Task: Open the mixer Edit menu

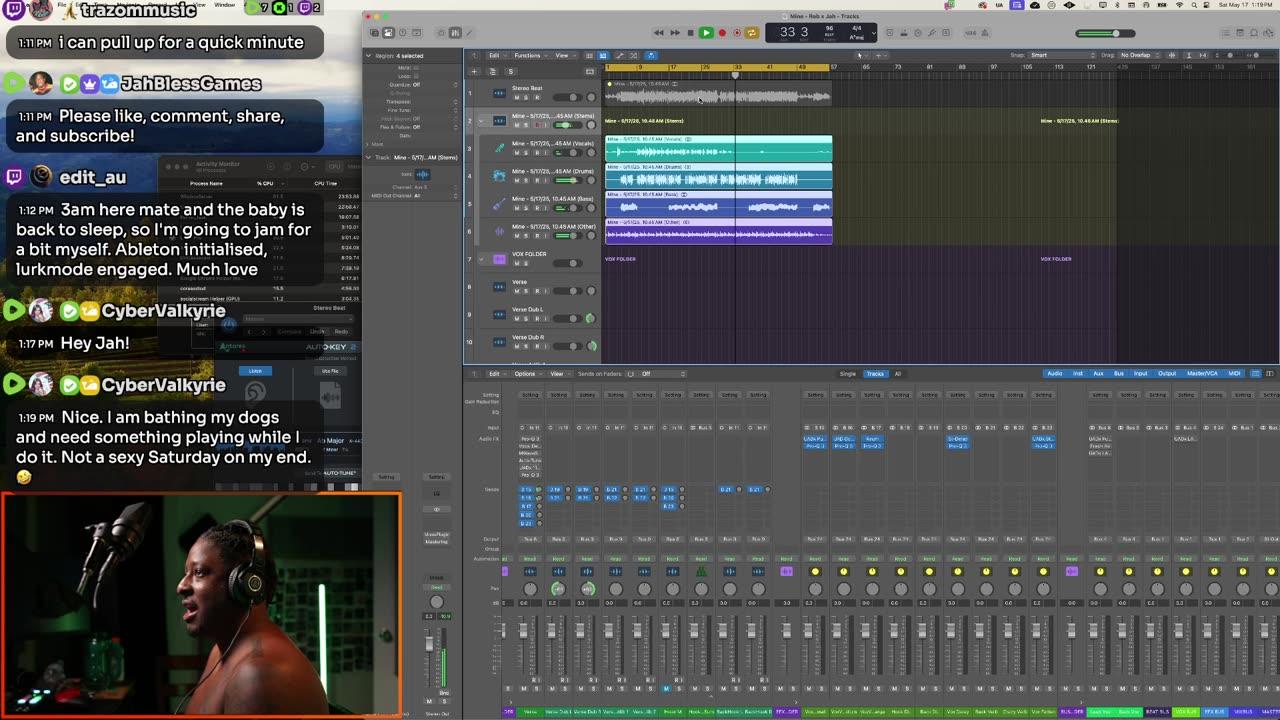Action: 495,374
